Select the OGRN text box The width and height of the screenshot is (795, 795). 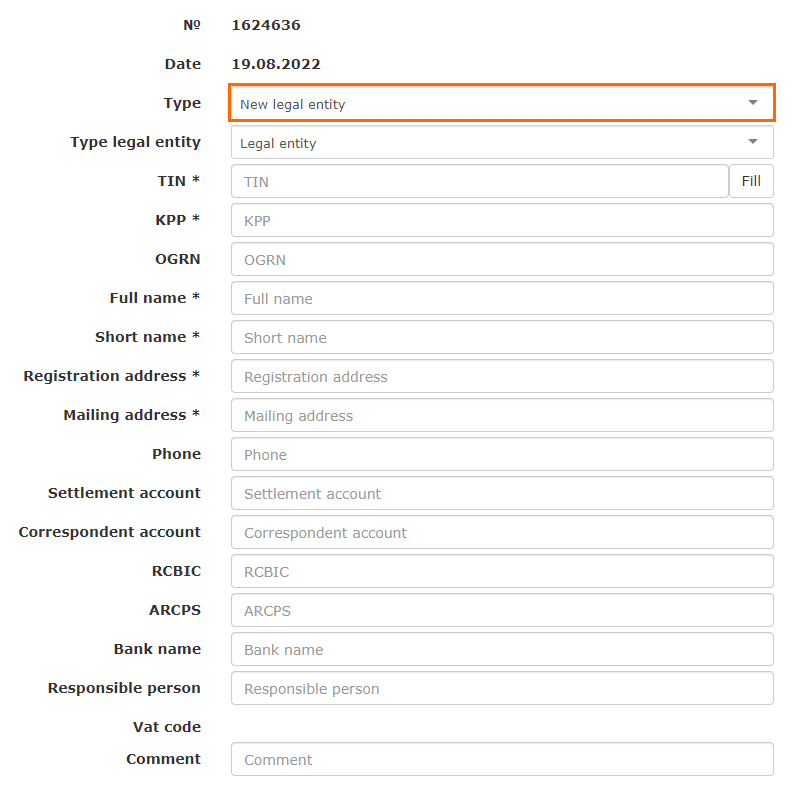502,260
